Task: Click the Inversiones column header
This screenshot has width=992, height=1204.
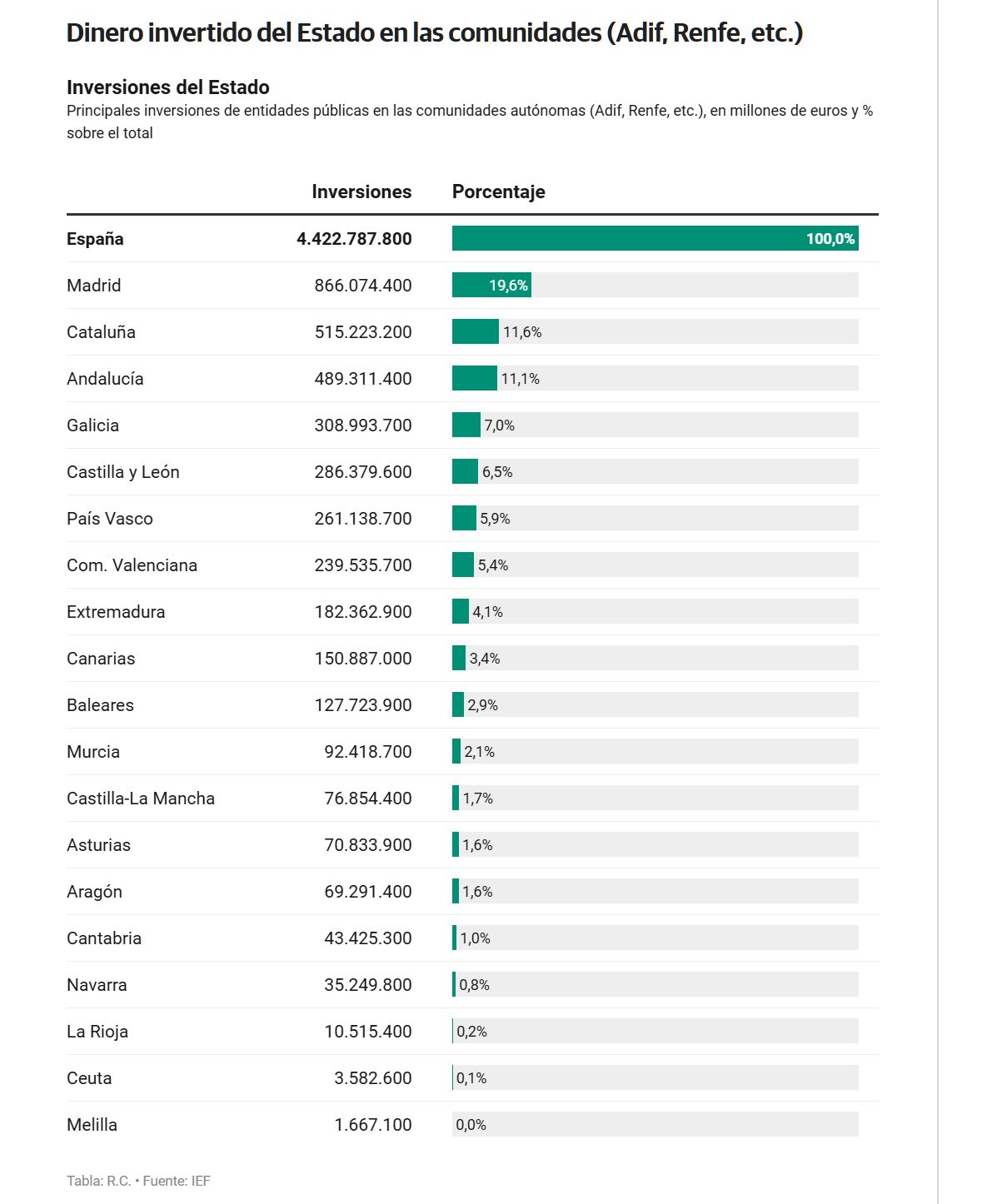Action: (361, 192)
